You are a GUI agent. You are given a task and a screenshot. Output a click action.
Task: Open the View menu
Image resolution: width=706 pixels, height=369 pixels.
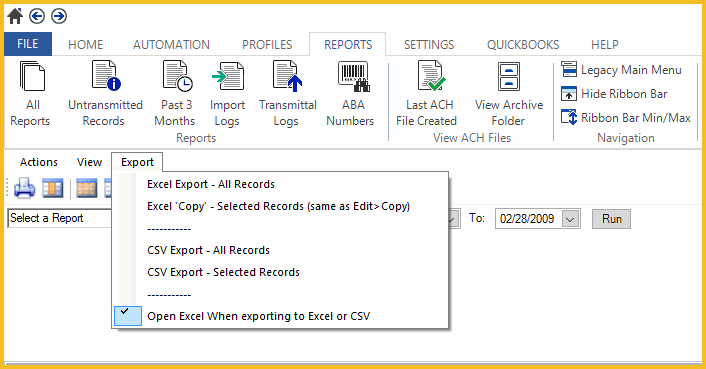89,162
